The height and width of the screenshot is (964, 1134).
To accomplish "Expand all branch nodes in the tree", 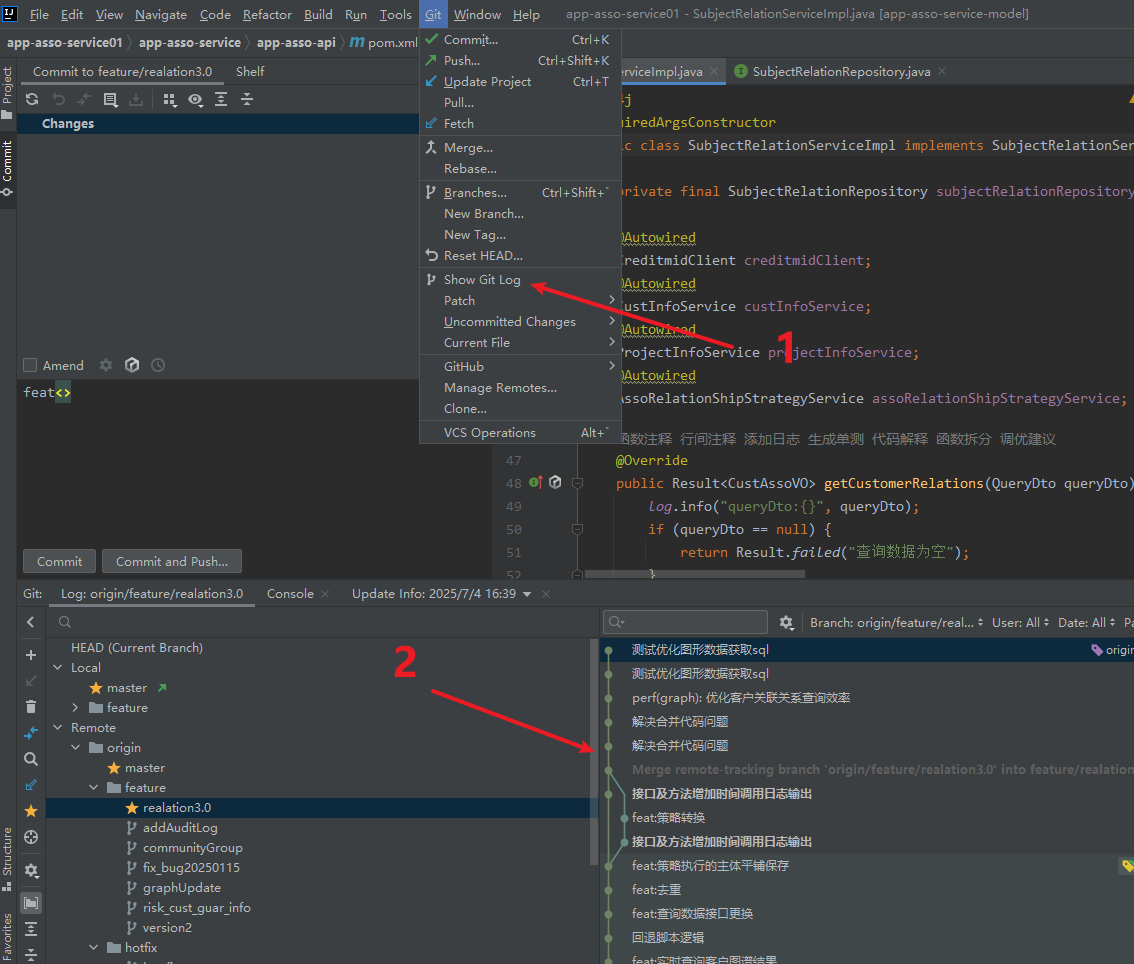I will (x=31, y=929).
